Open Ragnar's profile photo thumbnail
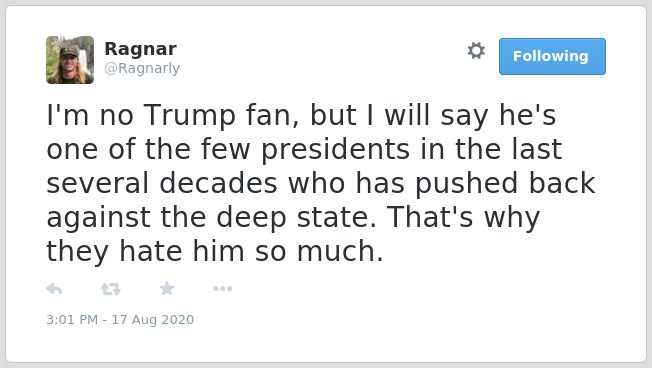The image size is (652, 368). 70,60
